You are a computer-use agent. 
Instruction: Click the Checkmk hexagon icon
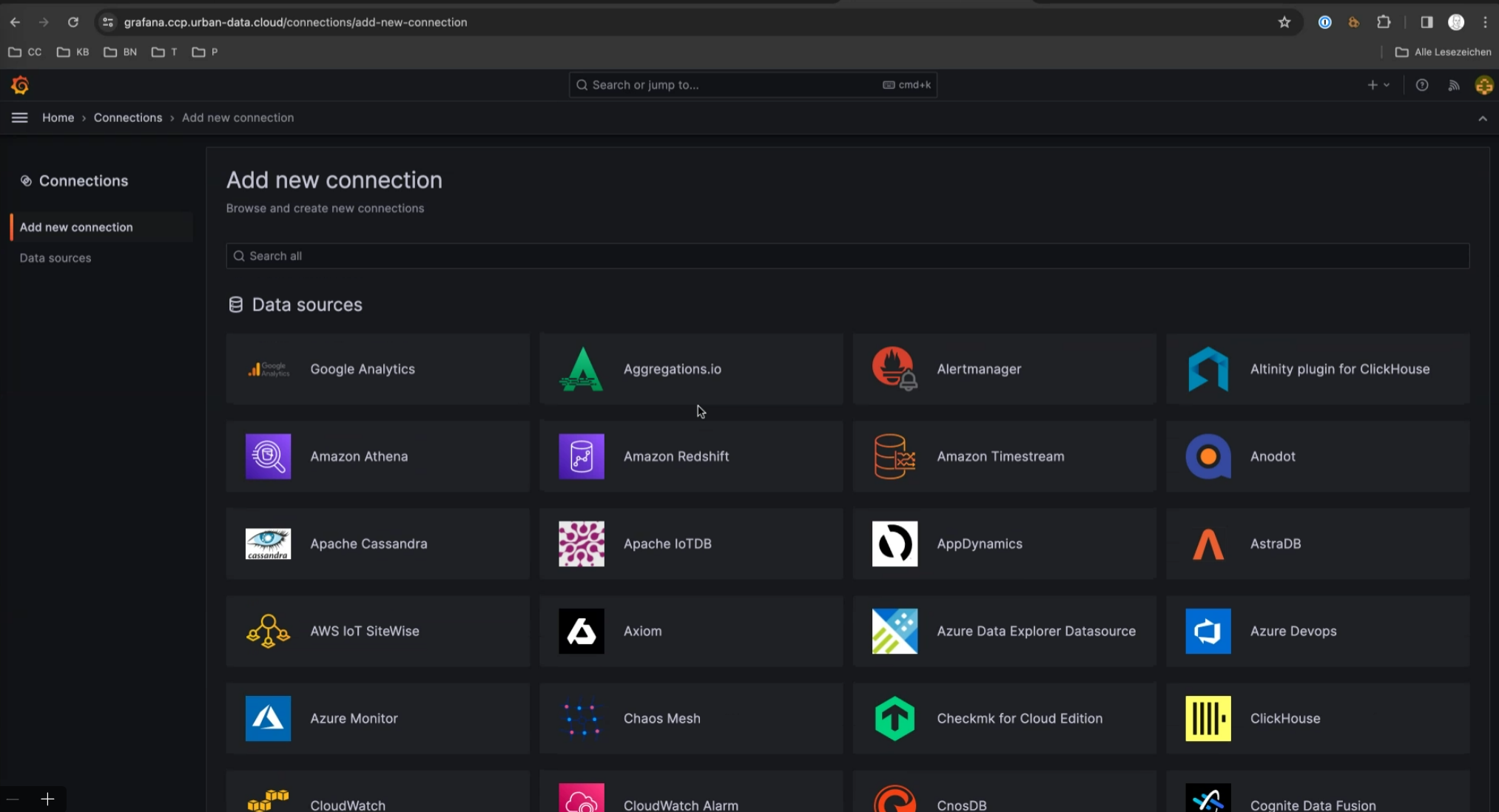pos(895,718)
